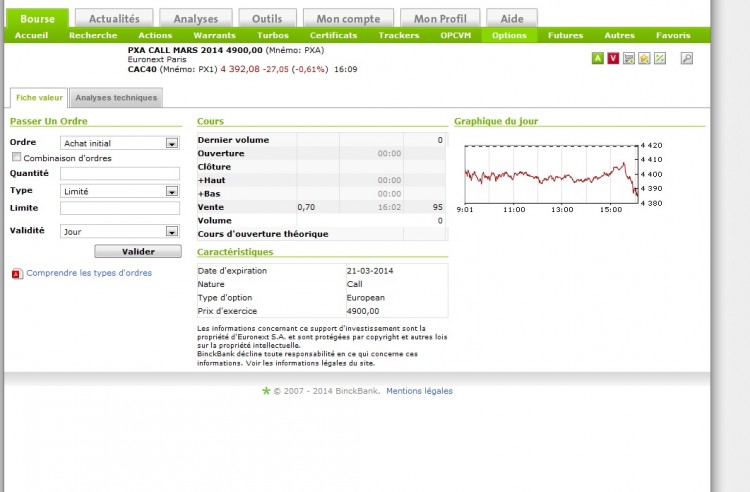Select OPCVM in green submenu
750x492 pixels.
click(456, 35)
